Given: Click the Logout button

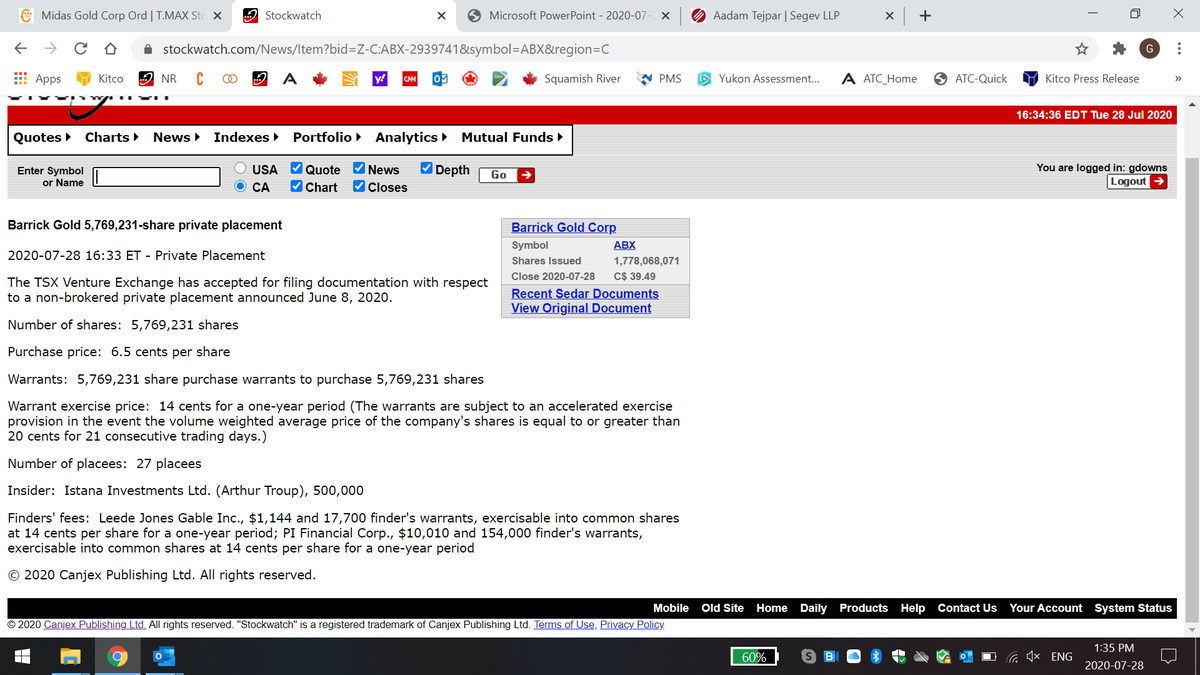Looking at the screenshot, I should click(x=1137, y=181).
